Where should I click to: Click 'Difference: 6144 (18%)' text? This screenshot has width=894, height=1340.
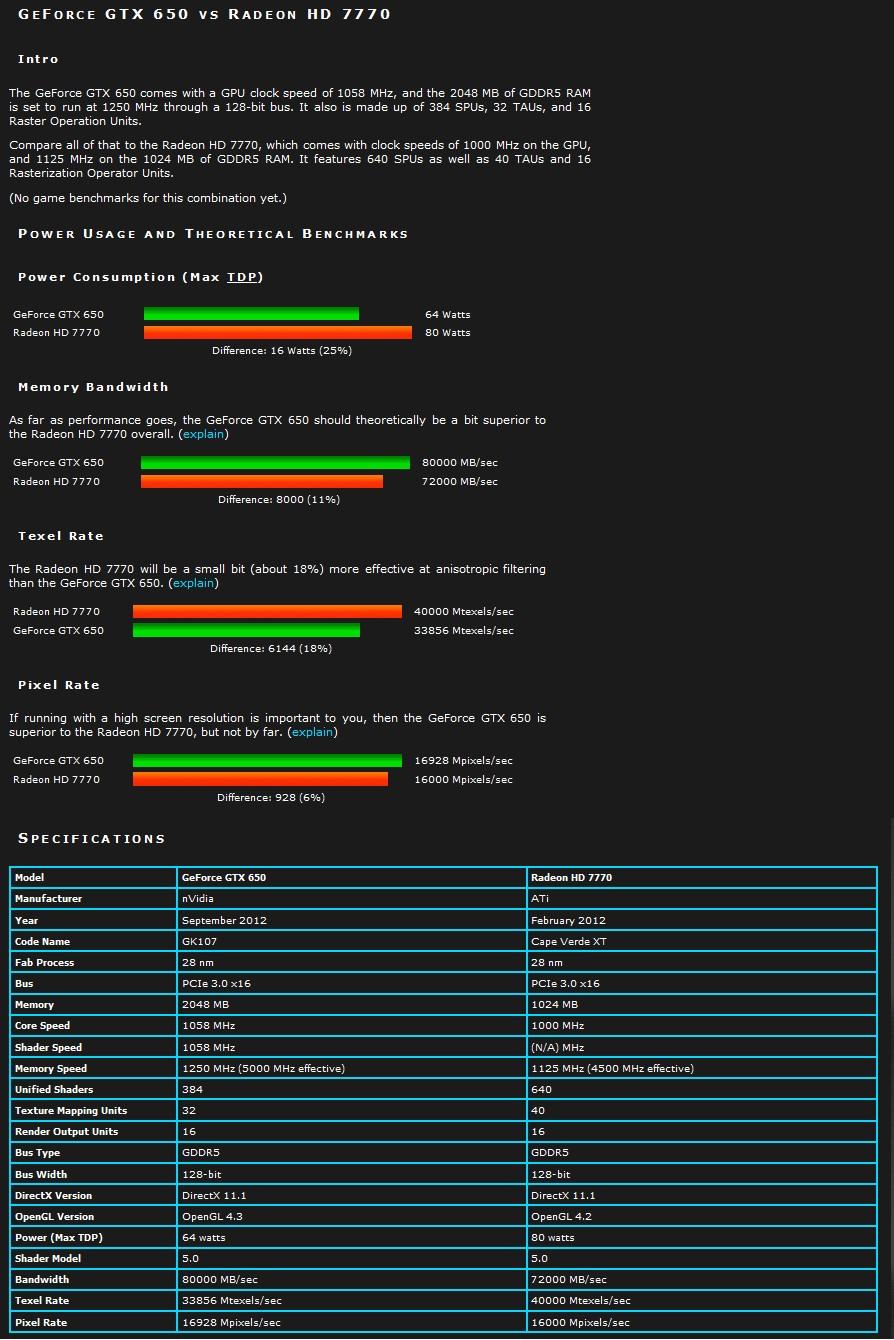point(271,649)
